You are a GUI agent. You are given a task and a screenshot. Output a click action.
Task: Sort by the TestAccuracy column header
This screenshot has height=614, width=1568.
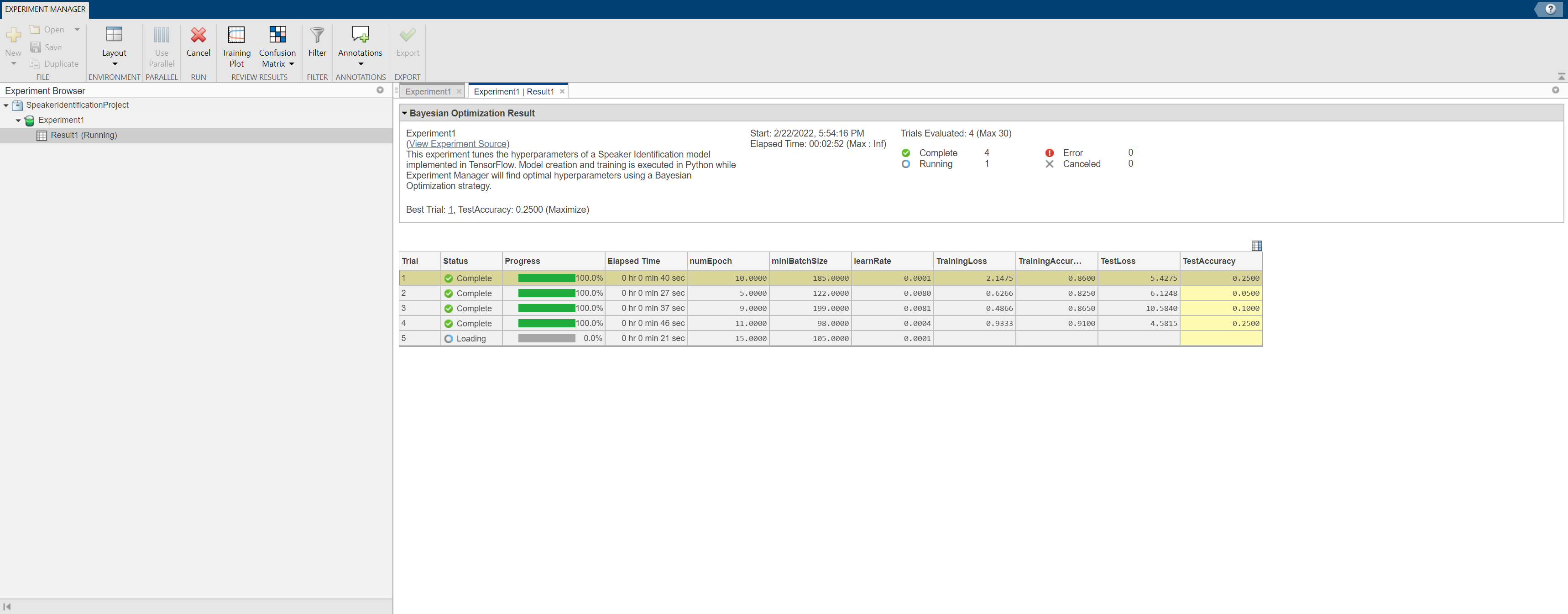click(1209, 261)
